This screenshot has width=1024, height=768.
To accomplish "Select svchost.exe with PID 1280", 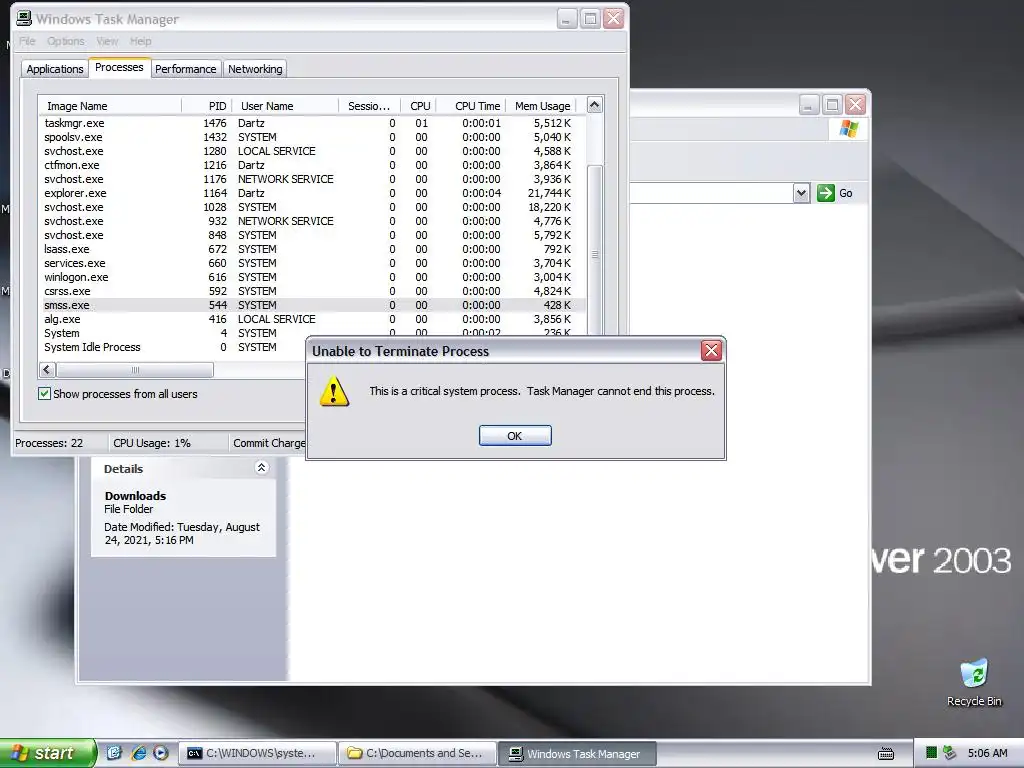I will (x=311, y=151).
